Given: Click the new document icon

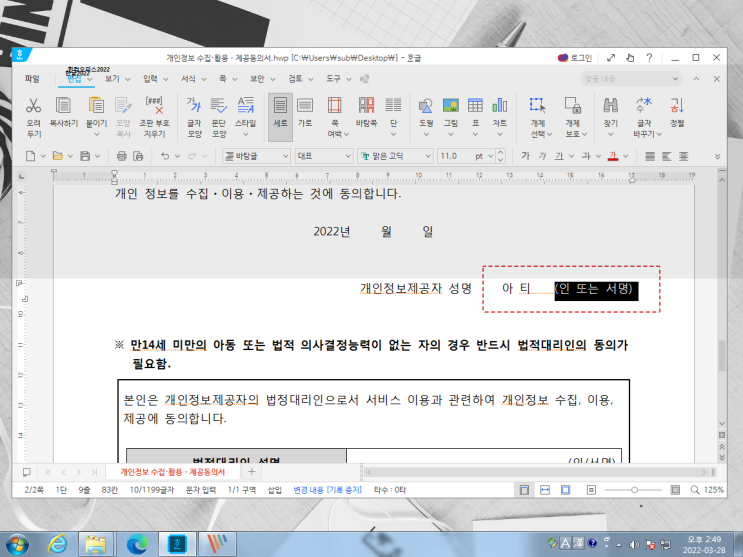Looking at the screenshot, I should pyautogui.click(x=30, y=156).
